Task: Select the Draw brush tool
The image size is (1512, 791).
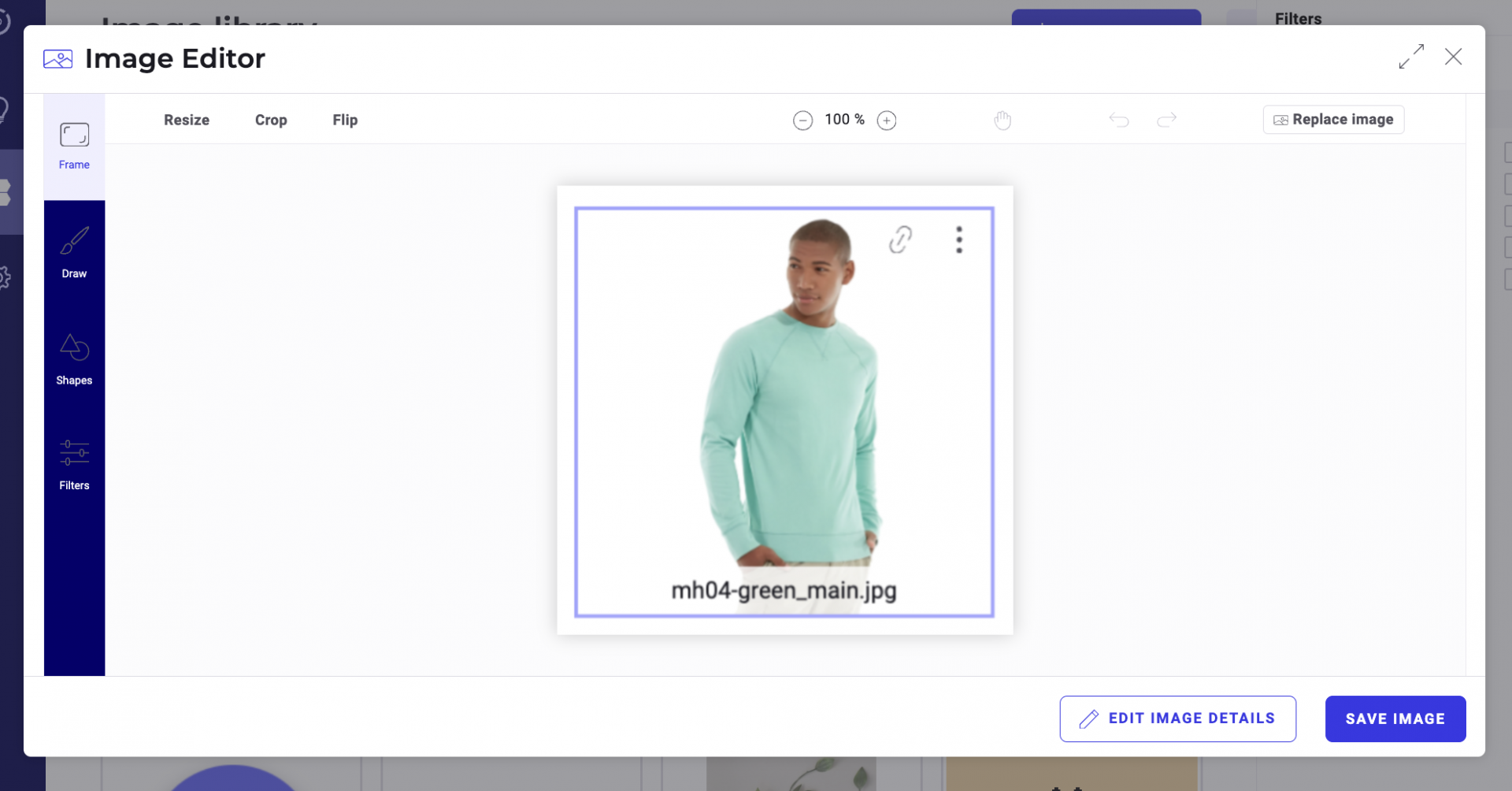Action: (x=74, y=252)
